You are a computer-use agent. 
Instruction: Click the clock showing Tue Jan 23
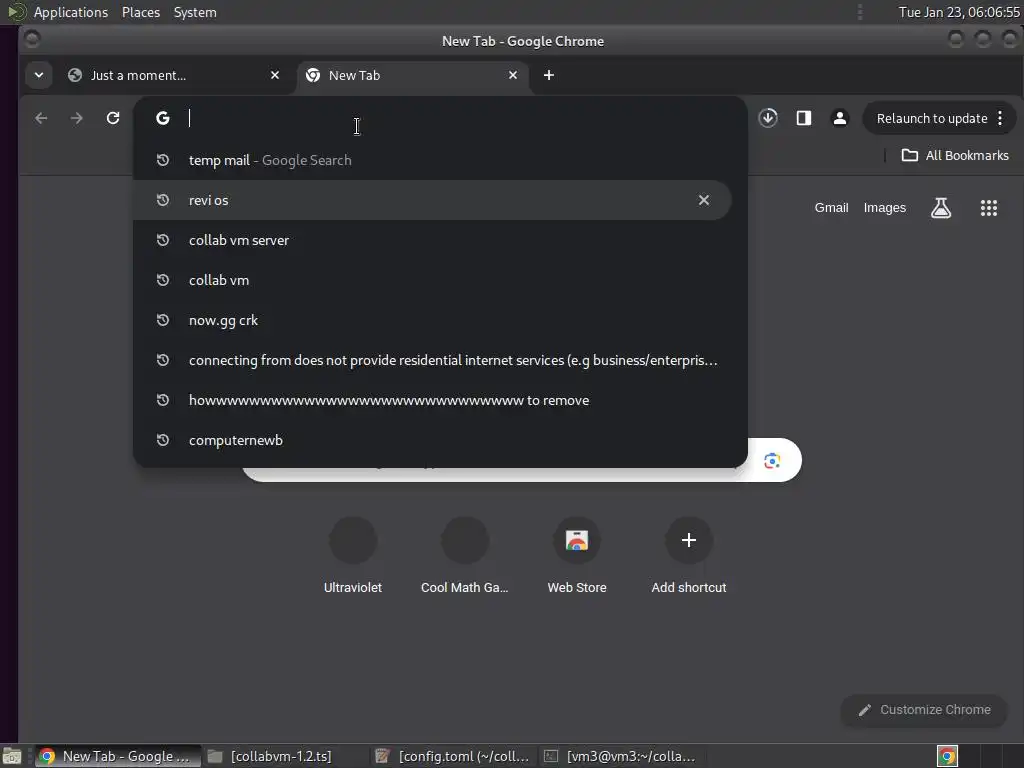coord(959,12)
